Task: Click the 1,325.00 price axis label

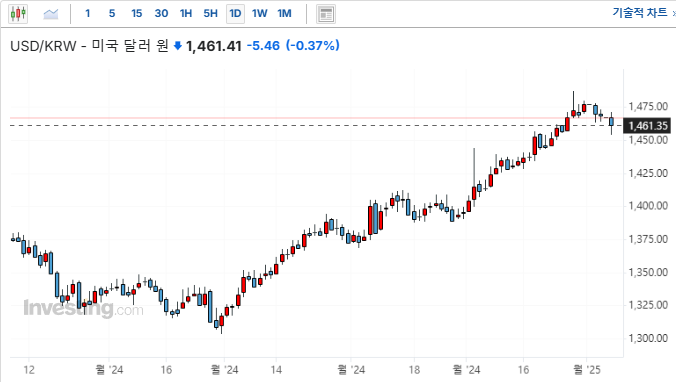Action: click(x=648, y=305)
